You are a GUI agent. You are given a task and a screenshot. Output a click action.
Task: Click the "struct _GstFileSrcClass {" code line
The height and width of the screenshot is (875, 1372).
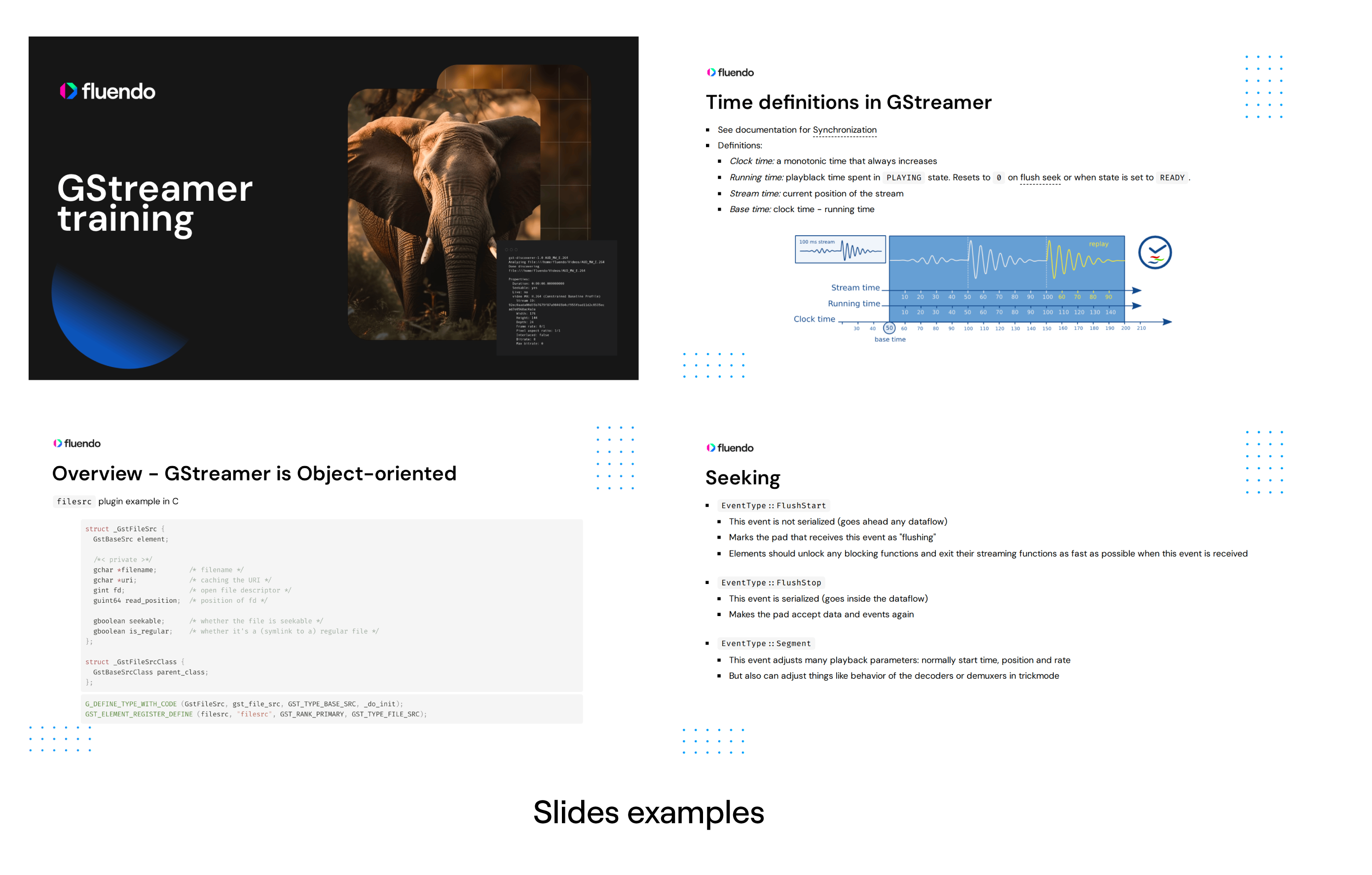coord(135,662)
